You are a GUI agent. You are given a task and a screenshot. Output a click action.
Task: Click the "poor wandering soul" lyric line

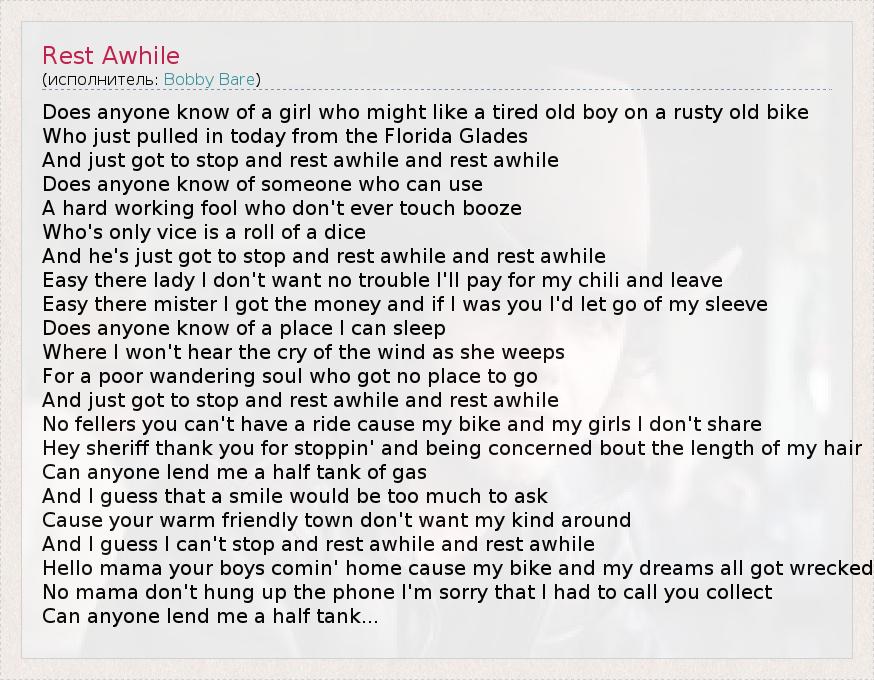[290, 376]
